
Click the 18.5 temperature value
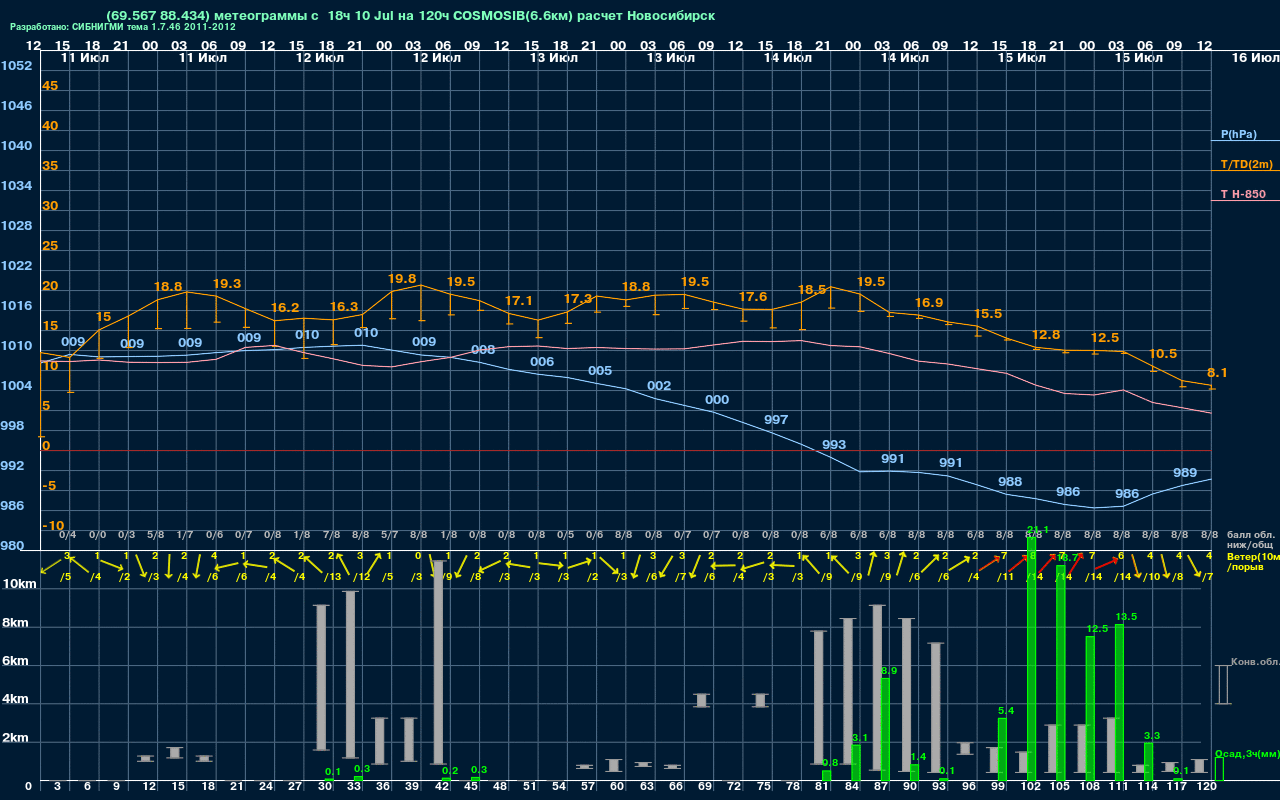[x=812, y=290]
